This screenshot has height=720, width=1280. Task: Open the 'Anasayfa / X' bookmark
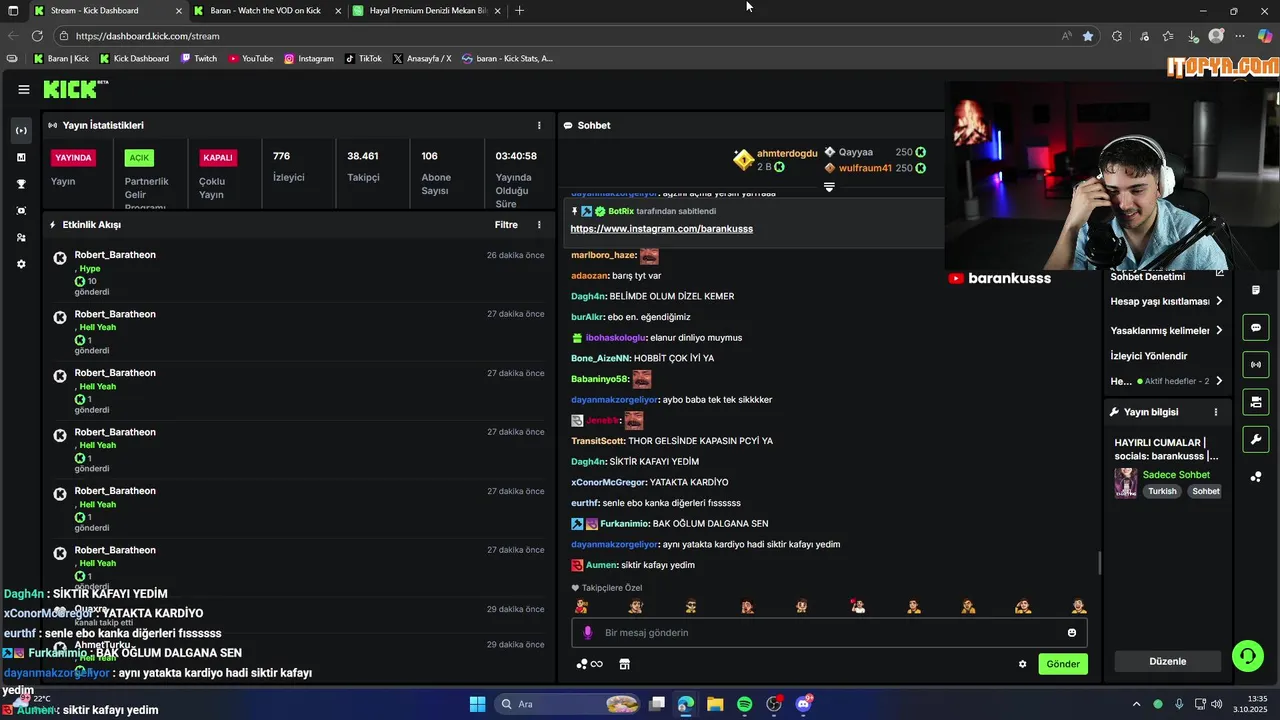(x=422, y=58)
